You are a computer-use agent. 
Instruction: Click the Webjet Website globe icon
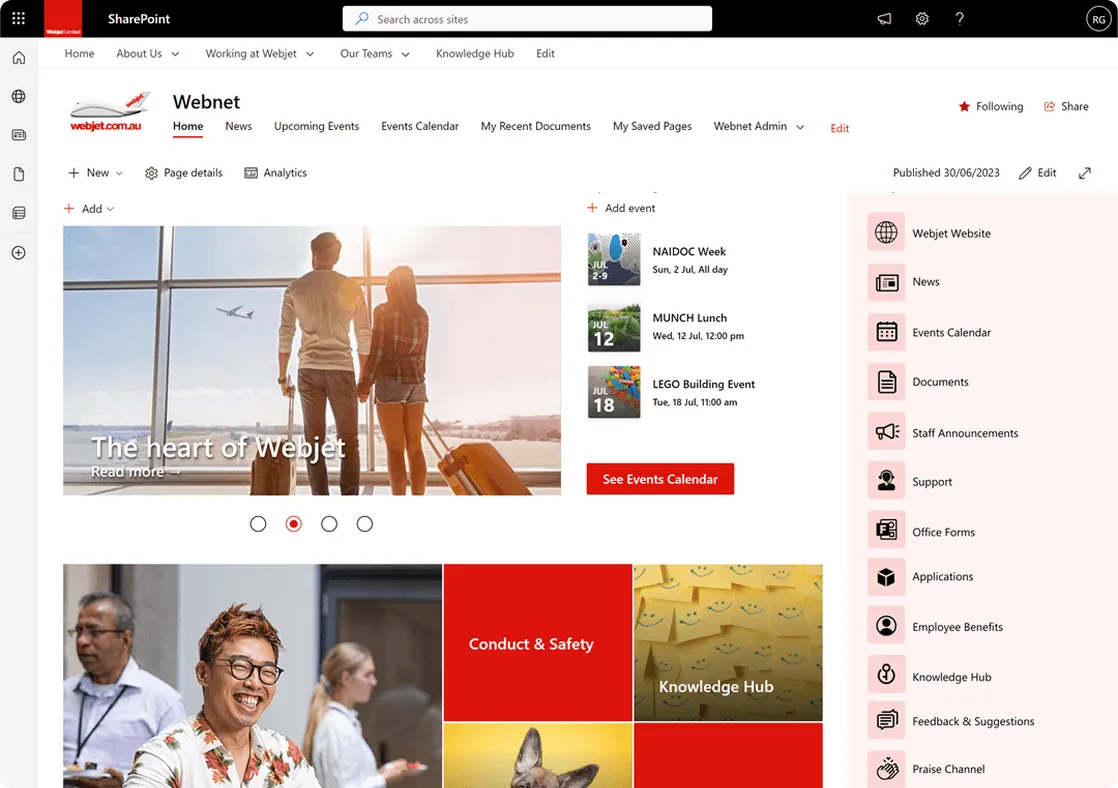click(886, 232)
